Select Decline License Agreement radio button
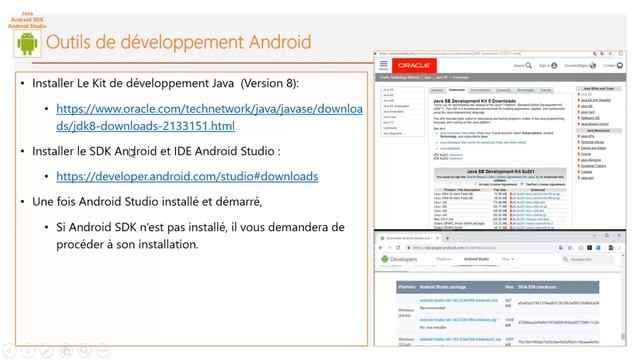Image resolution: width=640 pixels, height=360 pixels. tap(522, 184)
